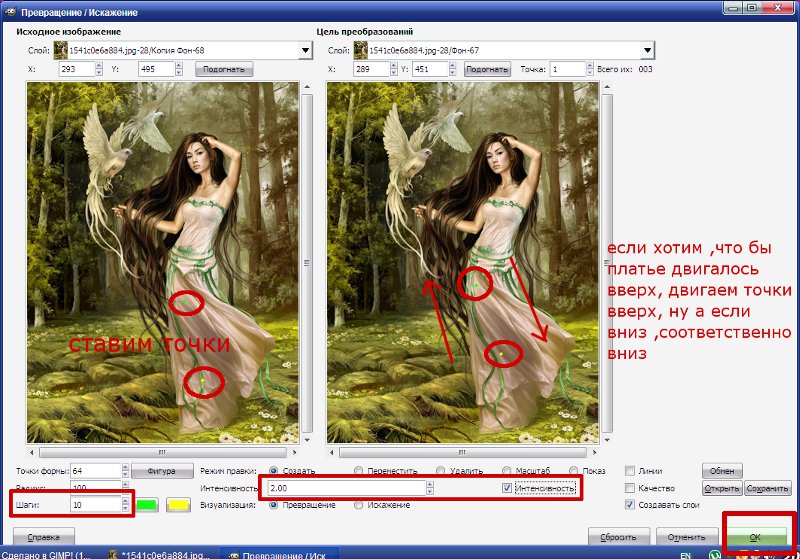800x559 pixels.
Task: Click the destination preview vertical scrollbar
Action: (x=607, y=263)
